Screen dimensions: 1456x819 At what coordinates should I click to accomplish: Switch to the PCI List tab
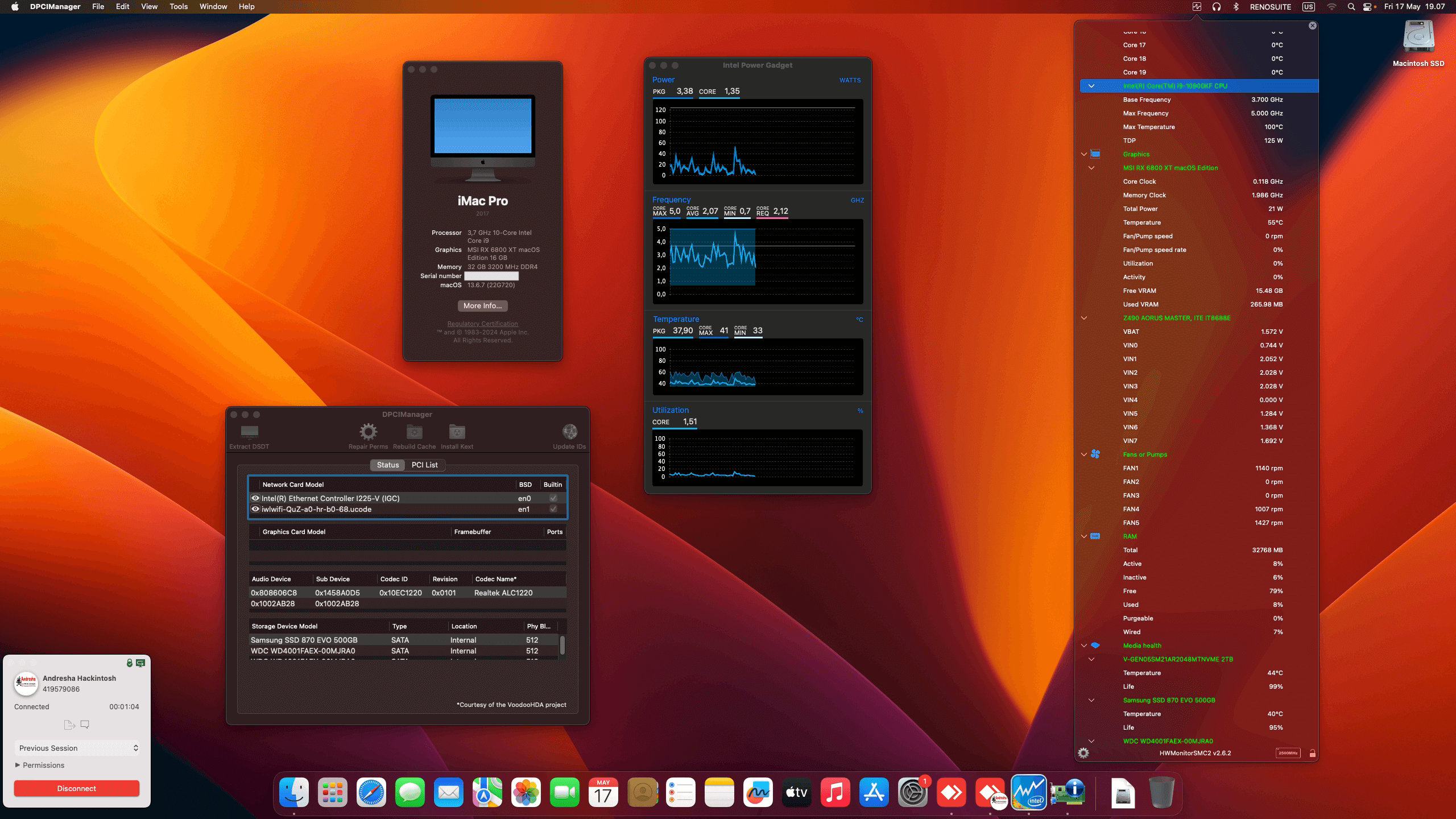(424, 465)
